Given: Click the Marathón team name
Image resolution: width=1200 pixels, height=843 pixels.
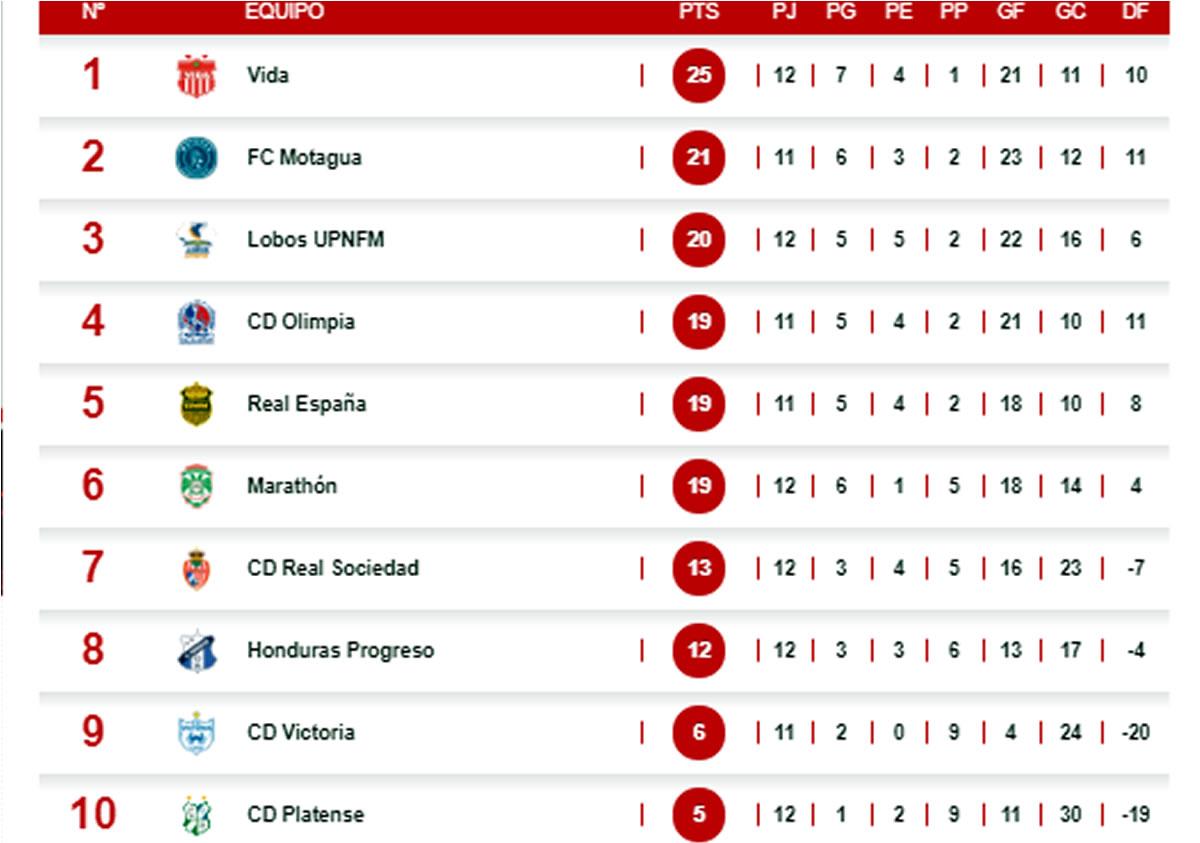Looking at the screenshot, I should click(292, 486).
